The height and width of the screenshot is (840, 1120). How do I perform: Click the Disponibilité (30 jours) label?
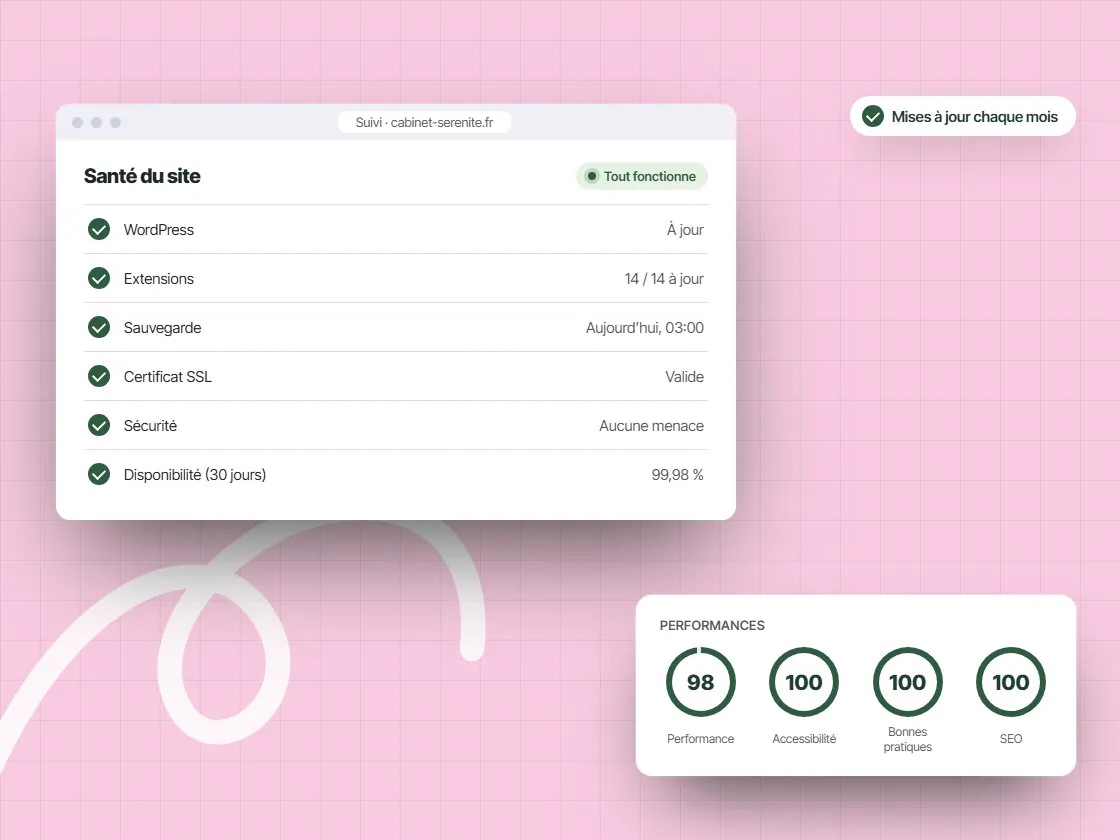195,475
